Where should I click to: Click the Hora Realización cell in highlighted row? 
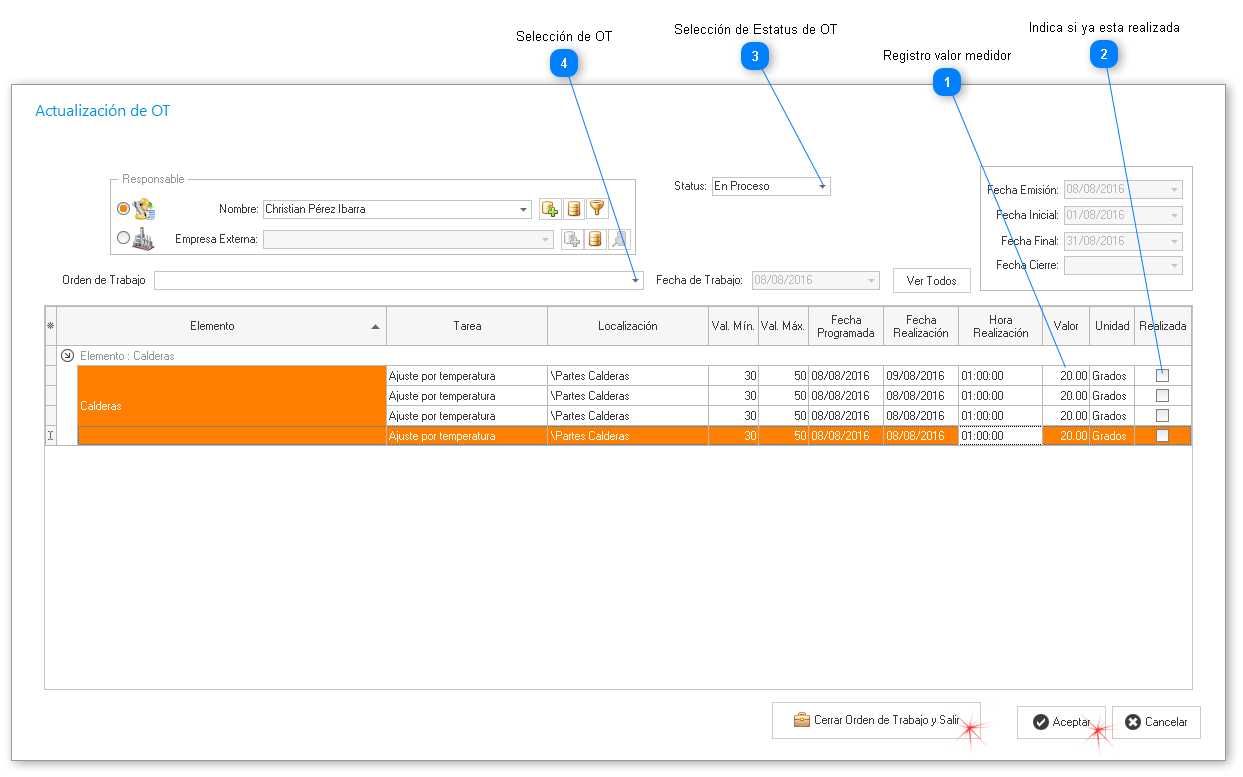pyautogui.click(x=1000, y=436)
